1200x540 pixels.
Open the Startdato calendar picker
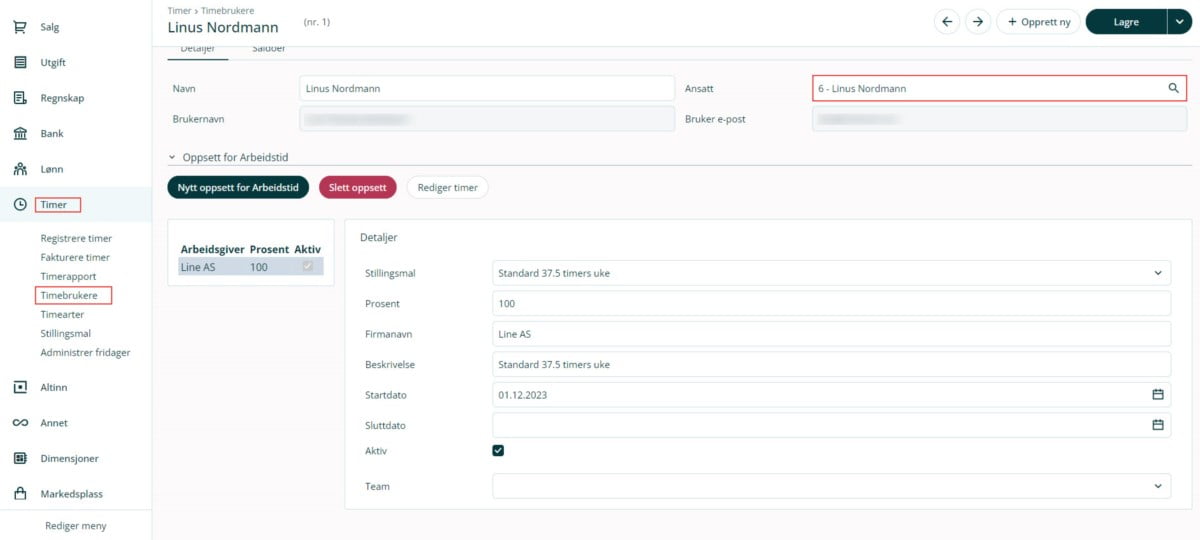(x=1158, y=395)
